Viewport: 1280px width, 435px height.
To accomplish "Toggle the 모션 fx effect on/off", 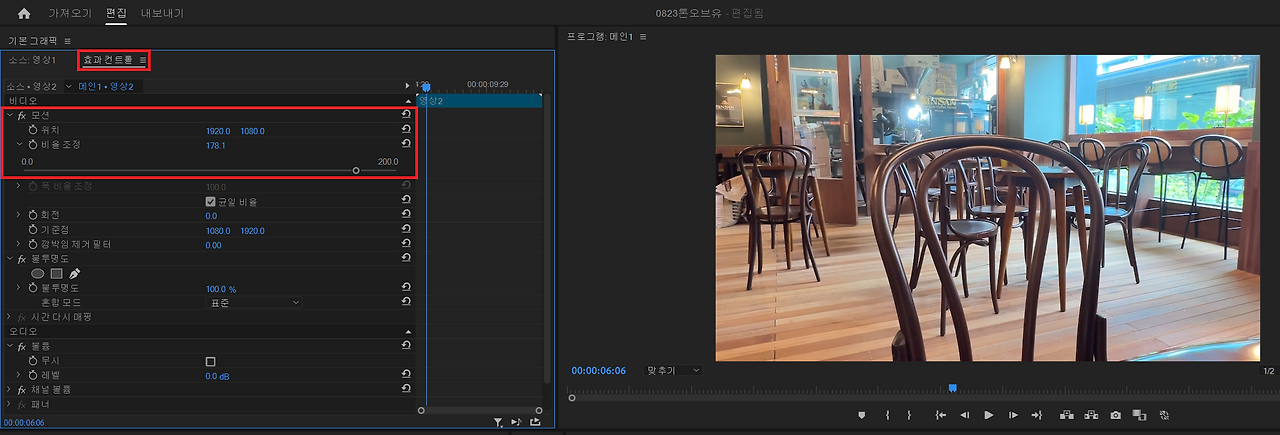I will tap(22, 116).
